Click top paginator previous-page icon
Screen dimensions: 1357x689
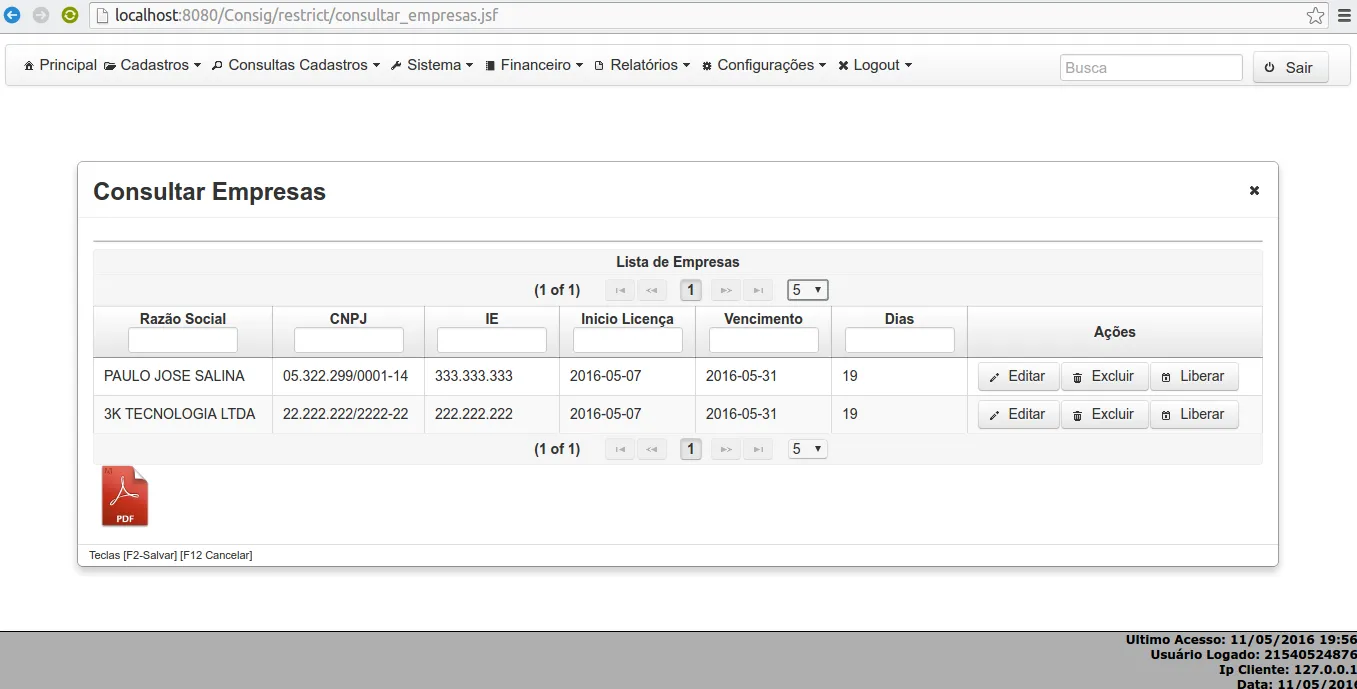652,290
